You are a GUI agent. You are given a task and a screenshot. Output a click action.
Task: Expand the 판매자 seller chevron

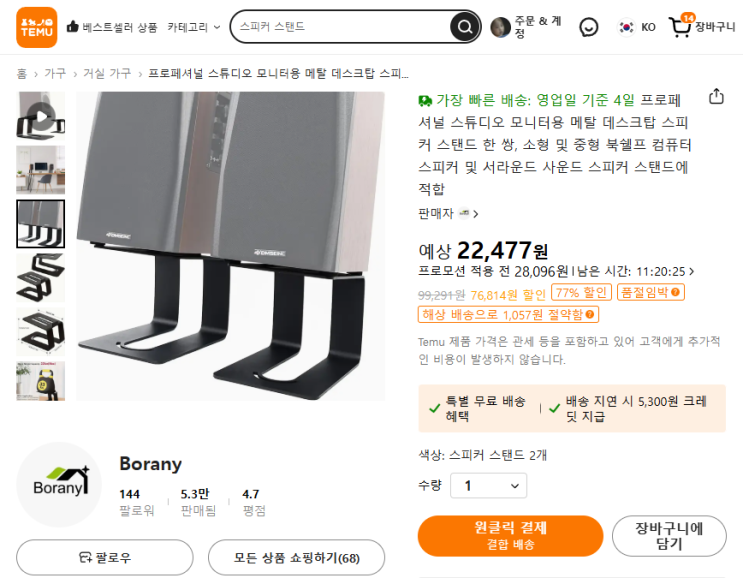476,213
